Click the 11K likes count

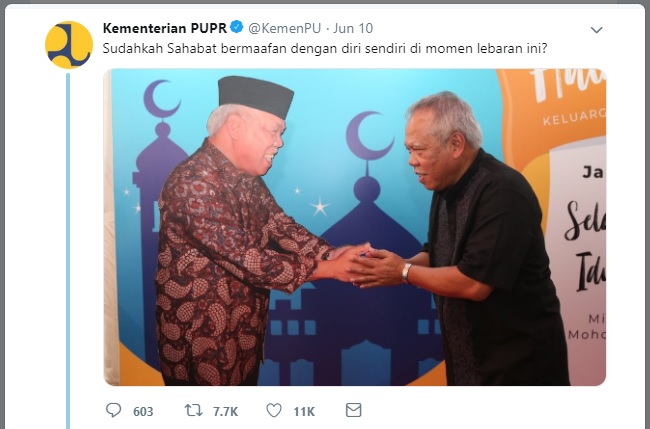304,412
